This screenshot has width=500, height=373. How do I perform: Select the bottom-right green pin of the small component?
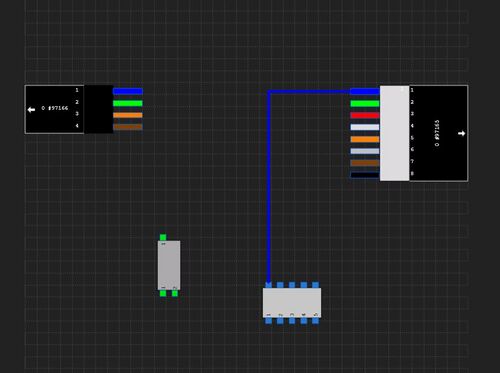coord(175,293)
